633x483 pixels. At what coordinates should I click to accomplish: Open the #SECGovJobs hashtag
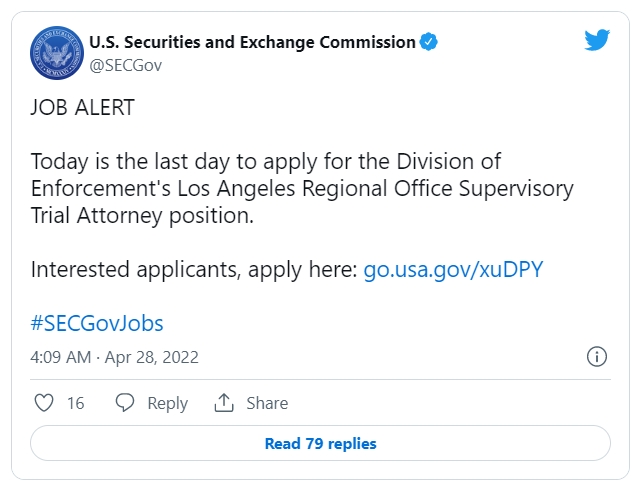(97, 323)
